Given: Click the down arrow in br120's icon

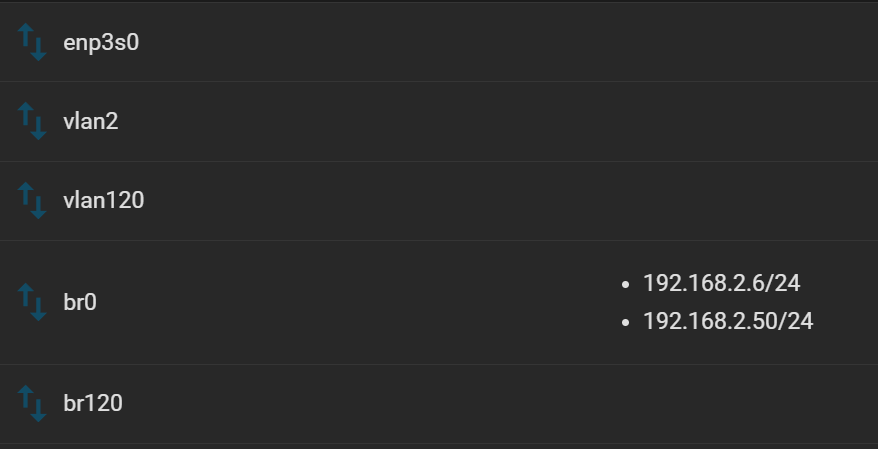Looking at the screenshot, I should pos(38,410).
